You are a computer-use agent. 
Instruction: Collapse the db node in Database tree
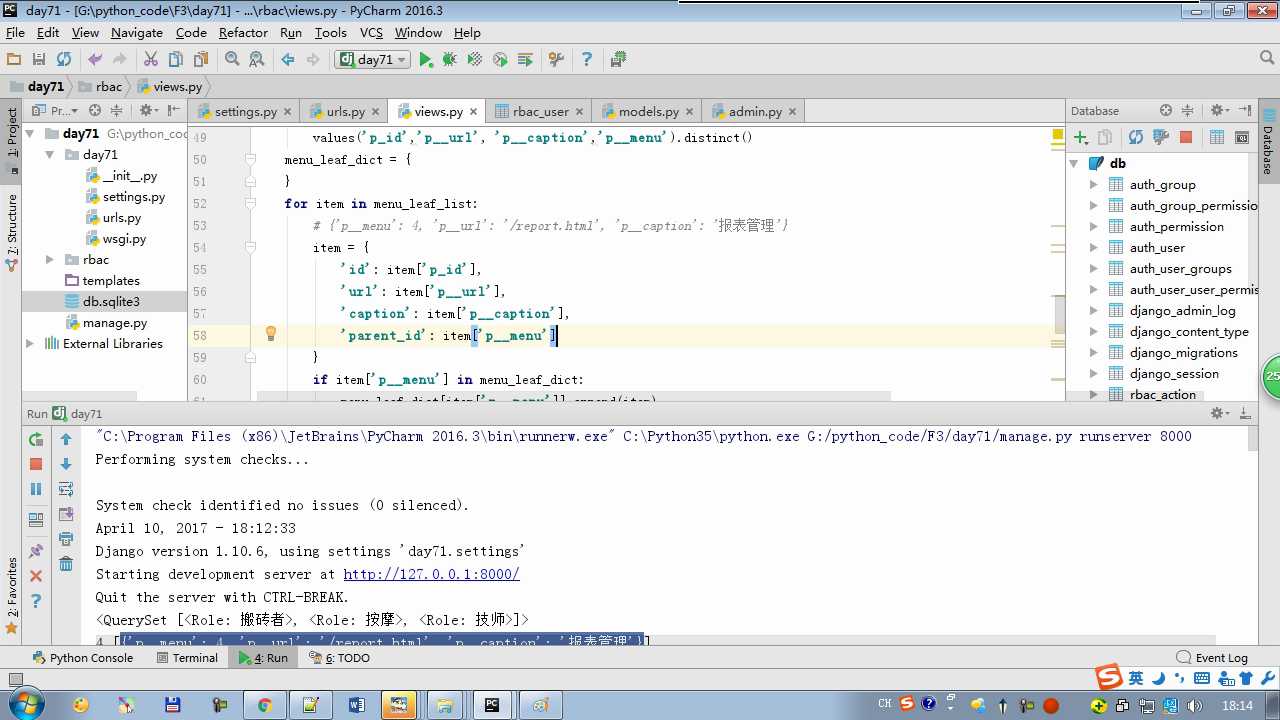(x=1074, y=163)
